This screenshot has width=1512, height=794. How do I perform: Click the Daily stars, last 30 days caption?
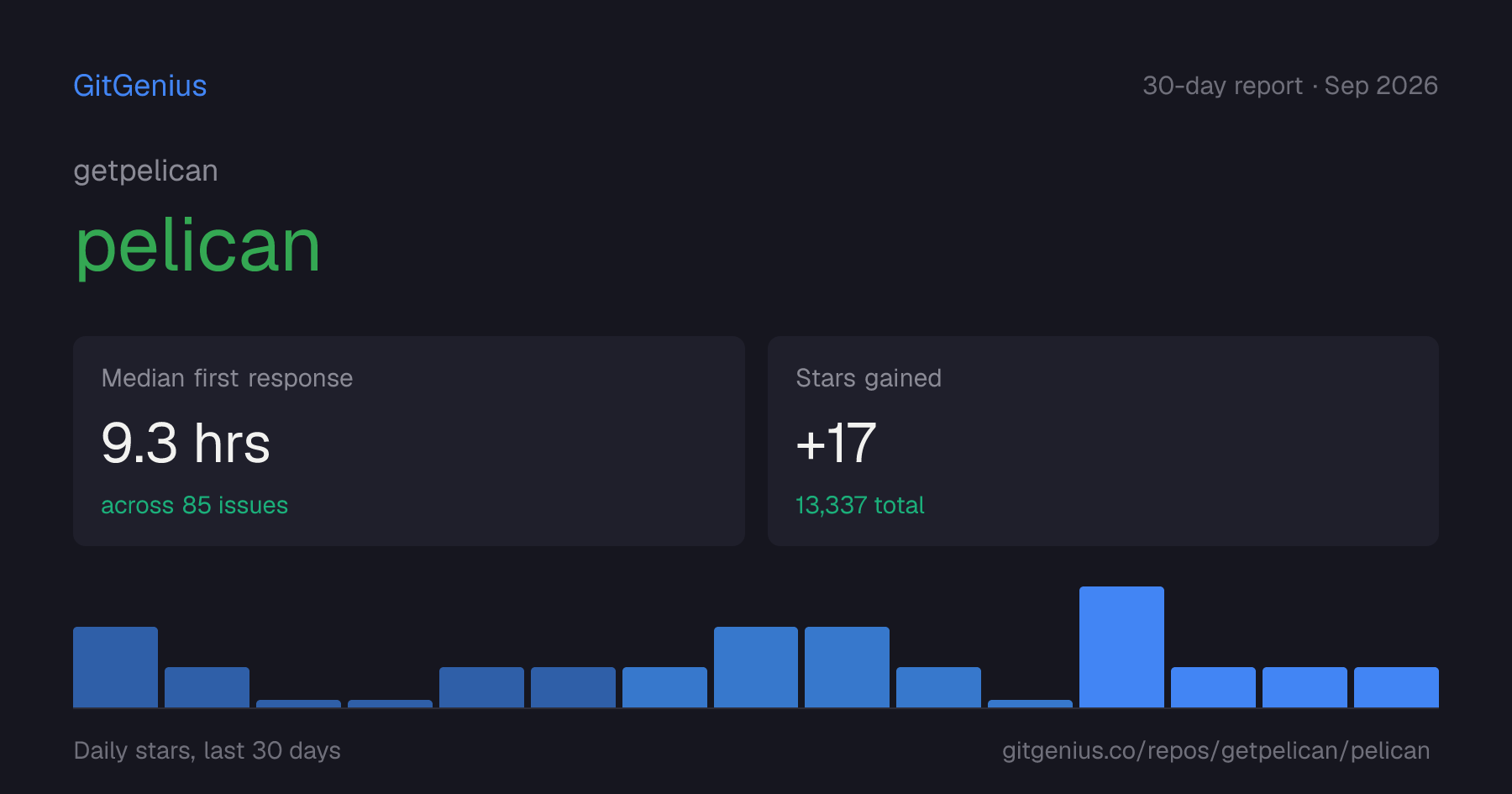coord(207,750)
